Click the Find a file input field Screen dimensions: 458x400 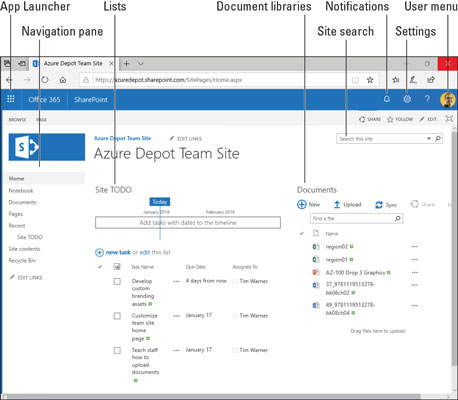(x=352, y=219)
